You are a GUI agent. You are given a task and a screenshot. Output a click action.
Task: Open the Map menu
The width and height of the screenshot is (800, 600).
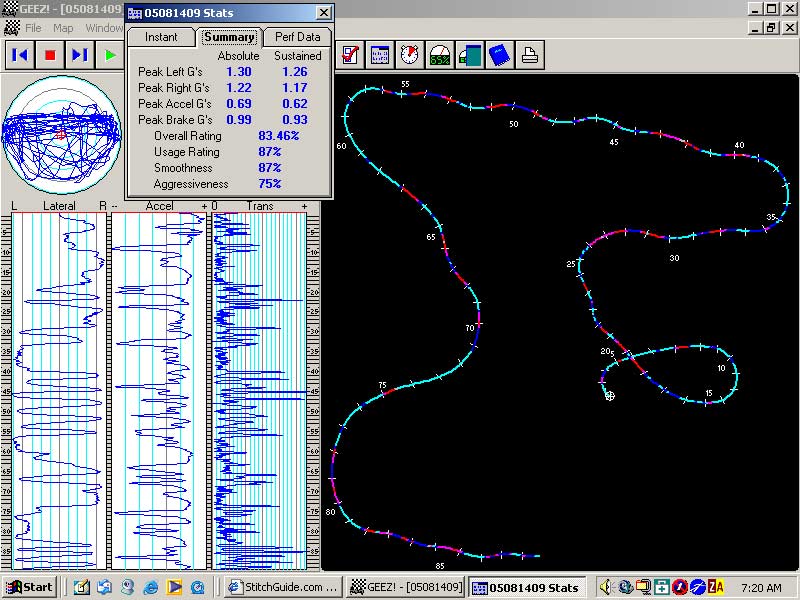tap(63, 28)
